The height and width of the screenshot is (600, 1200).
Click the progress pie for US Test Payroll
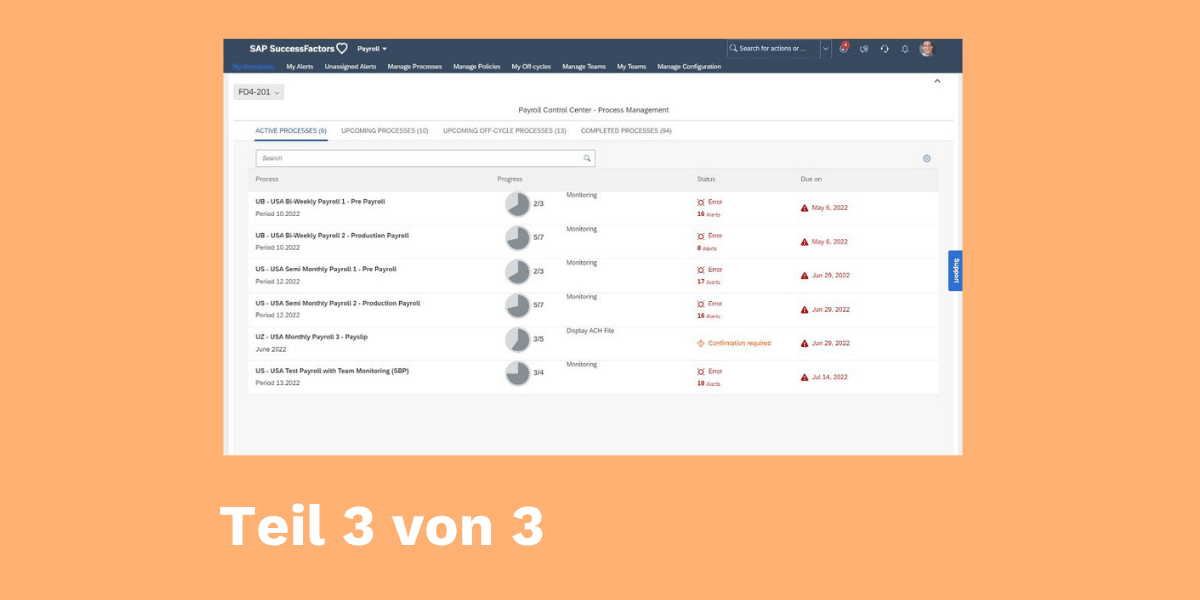click(517, 373)
